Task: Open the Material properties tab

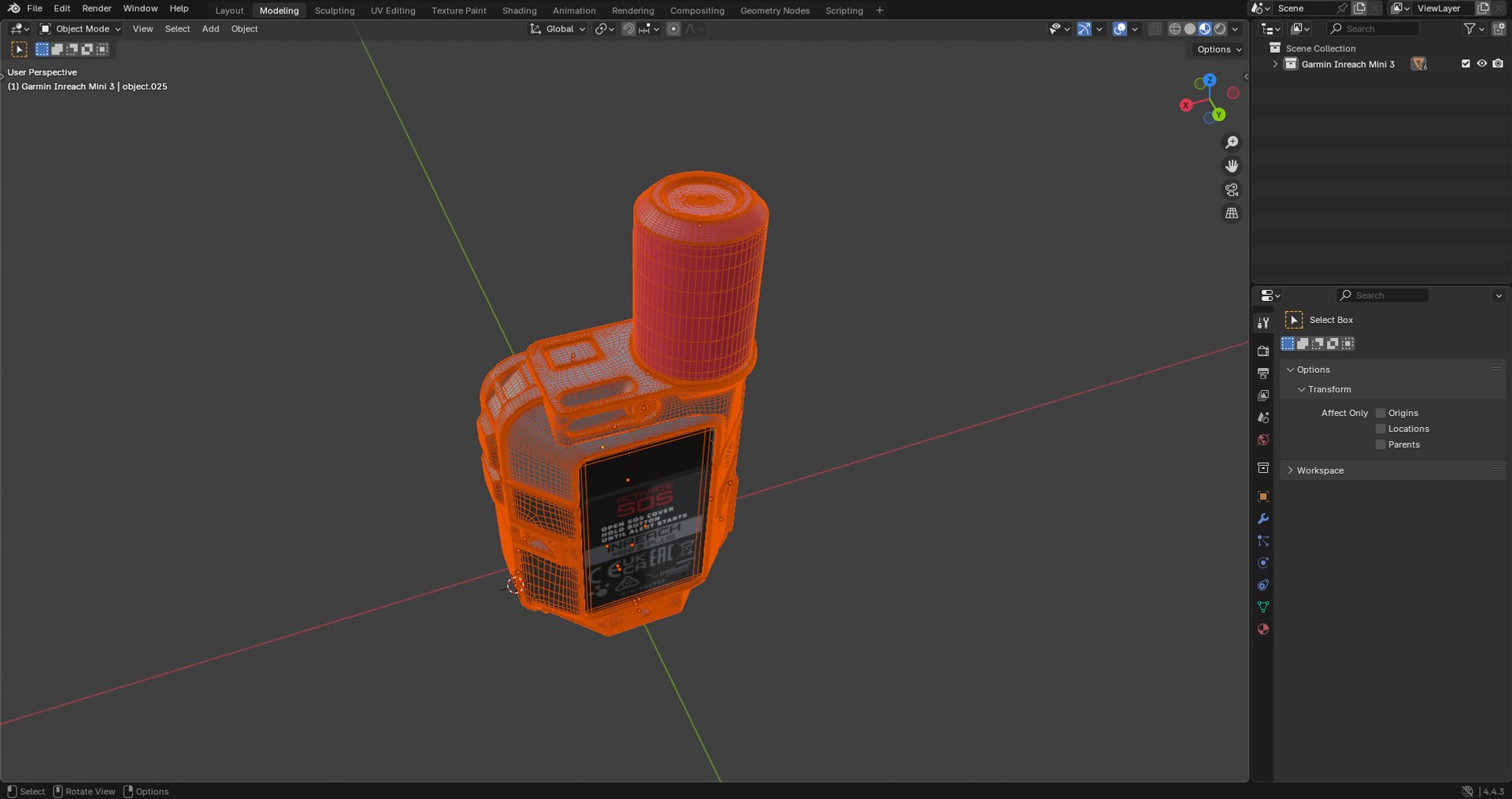Action: (x=1263, y=629)
